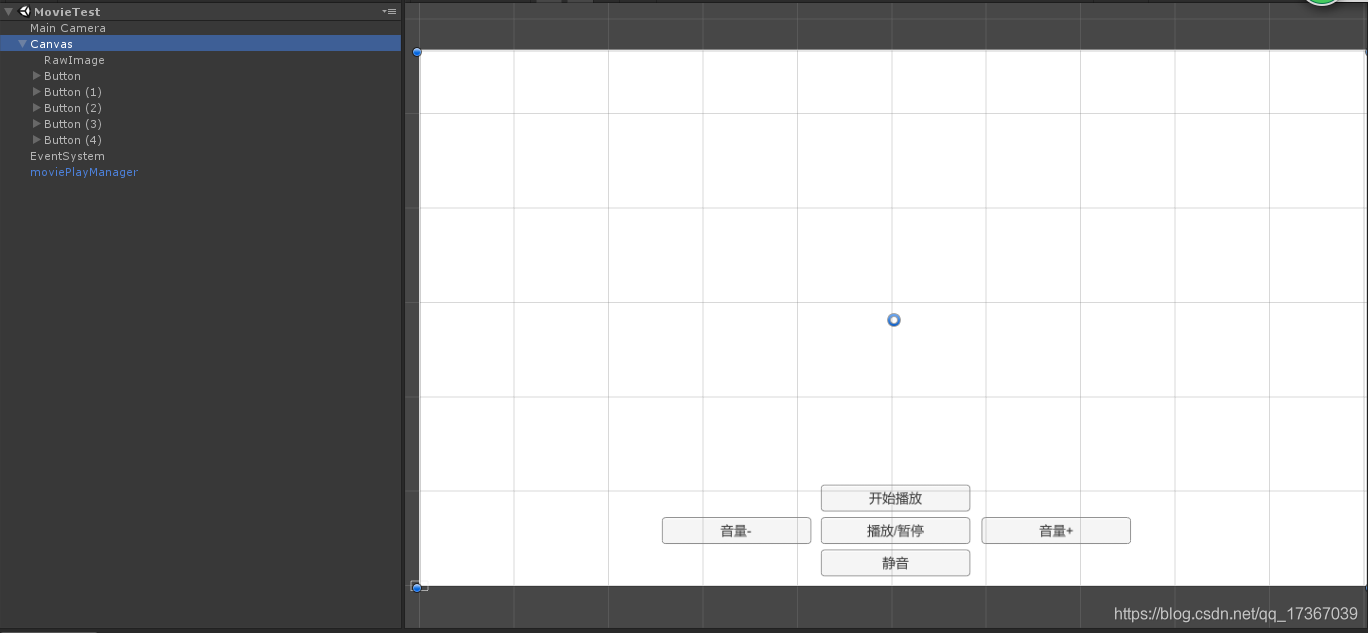Click the top-left blue anchor handle of the canvas
This screenshot has height=633, width=1368.
417,52
